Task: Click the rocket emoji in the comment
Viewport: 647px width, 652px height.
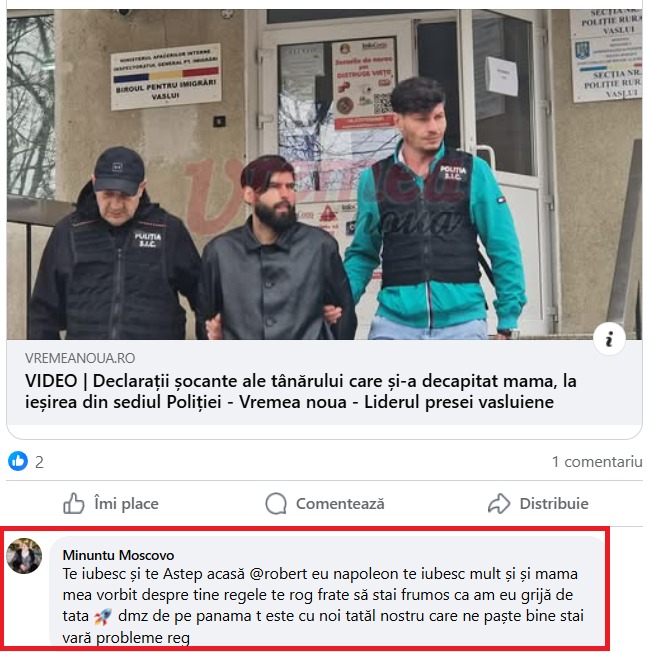Action: [102, 617]
